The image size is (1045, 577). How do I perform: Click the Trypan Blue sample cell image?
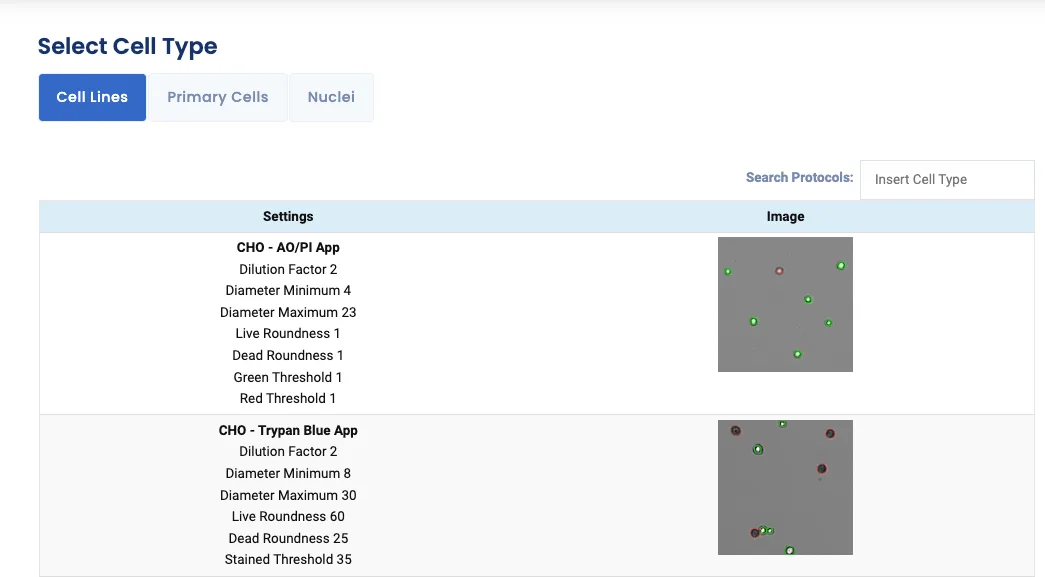tap(785, 488)
